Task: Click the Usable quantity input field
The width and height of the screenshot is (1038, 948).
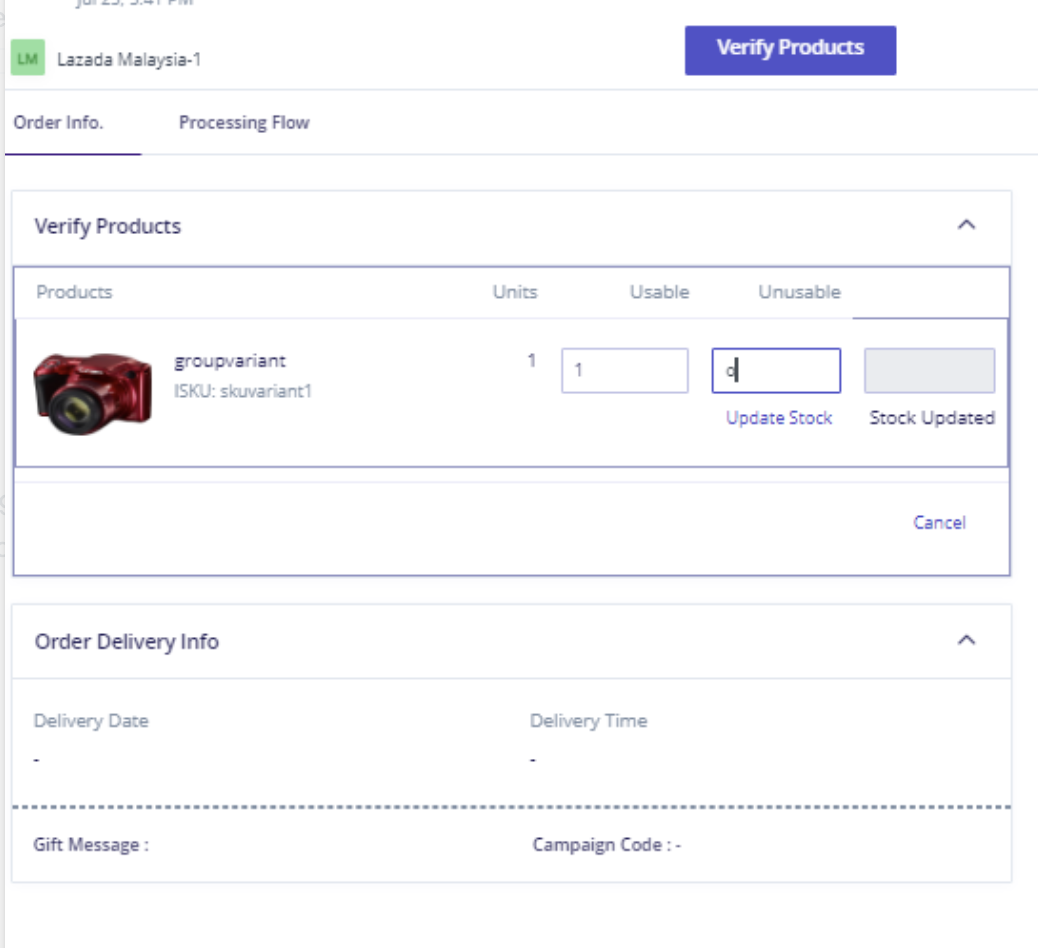Action: (x=625, y=371)
